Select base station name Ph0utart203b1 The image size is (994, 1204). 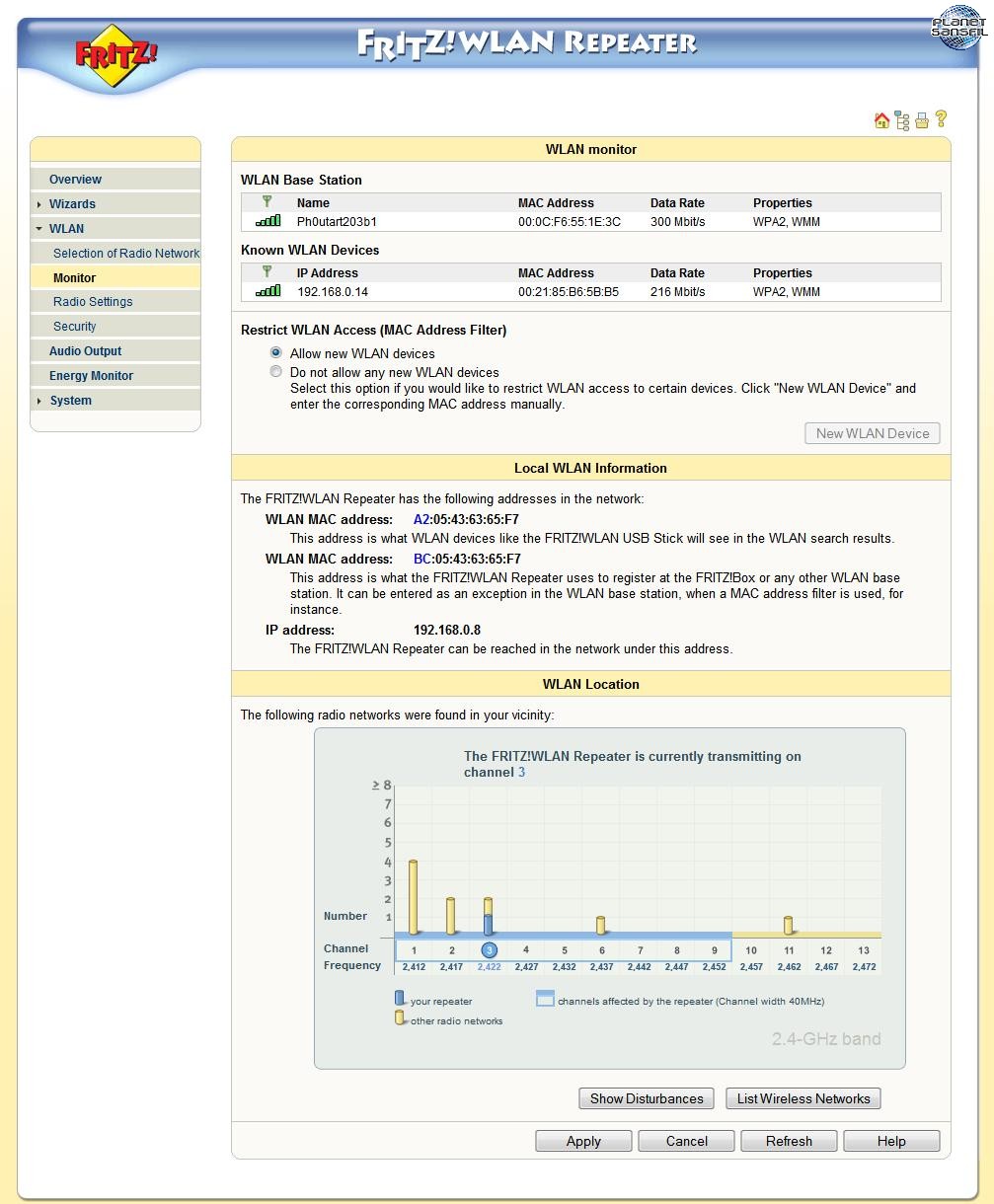[337, 222]
